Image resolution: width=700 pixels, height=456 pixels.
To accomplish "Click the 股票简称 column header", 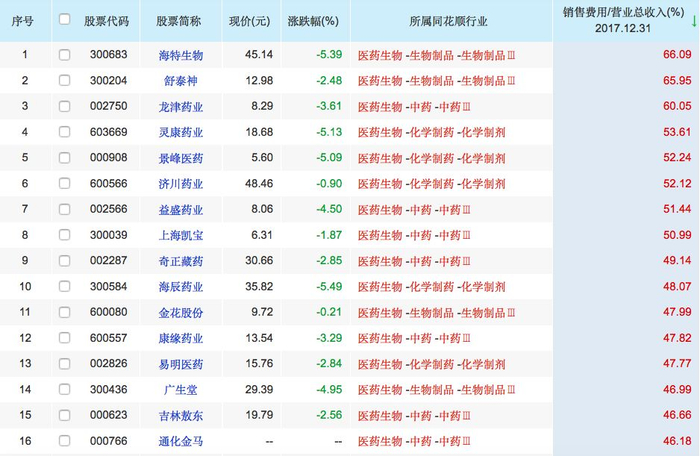I will pos(179,21).
